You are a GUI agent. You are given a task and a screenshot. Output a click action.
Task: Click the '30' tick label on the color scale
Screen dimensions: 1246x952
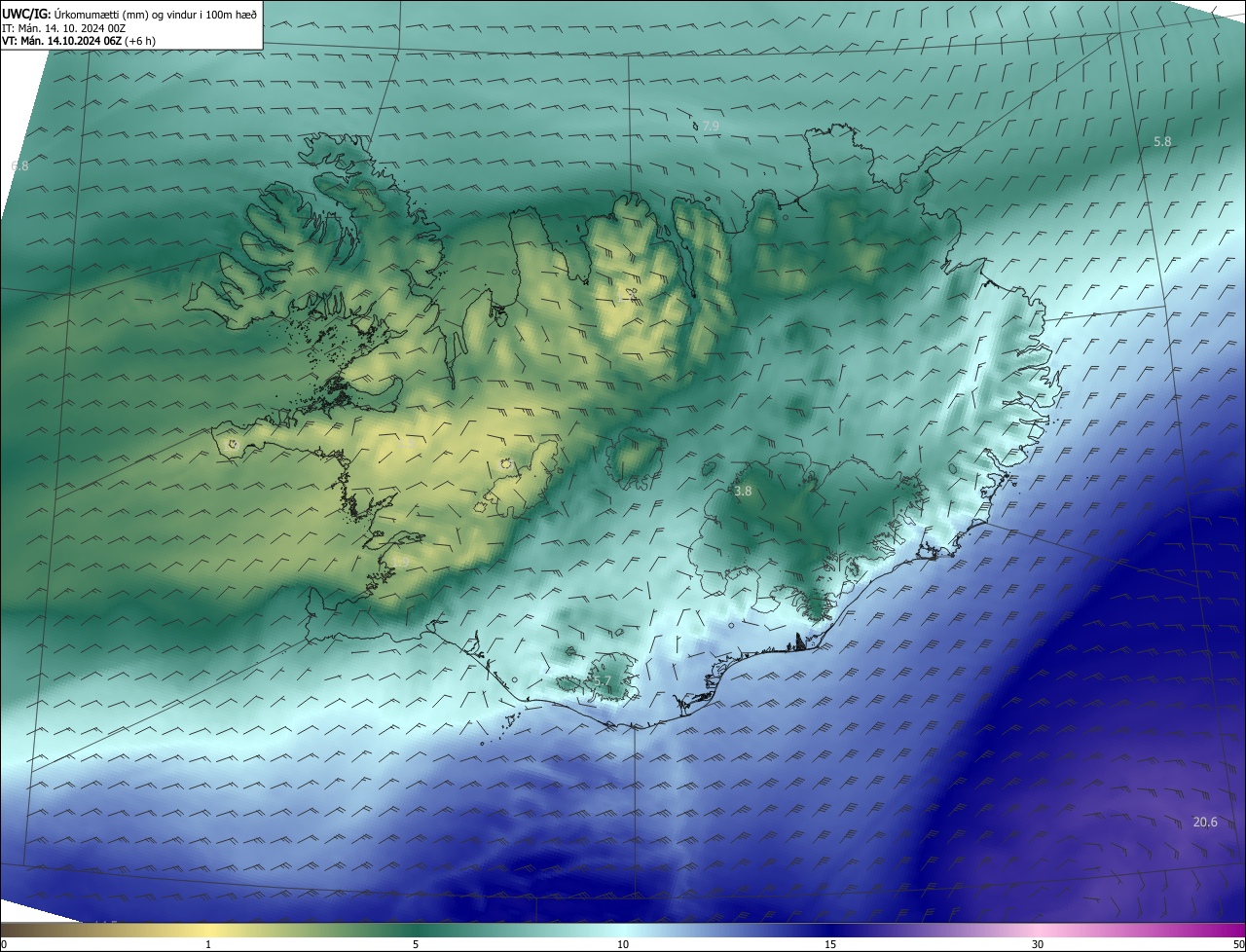click(1038, 944)
